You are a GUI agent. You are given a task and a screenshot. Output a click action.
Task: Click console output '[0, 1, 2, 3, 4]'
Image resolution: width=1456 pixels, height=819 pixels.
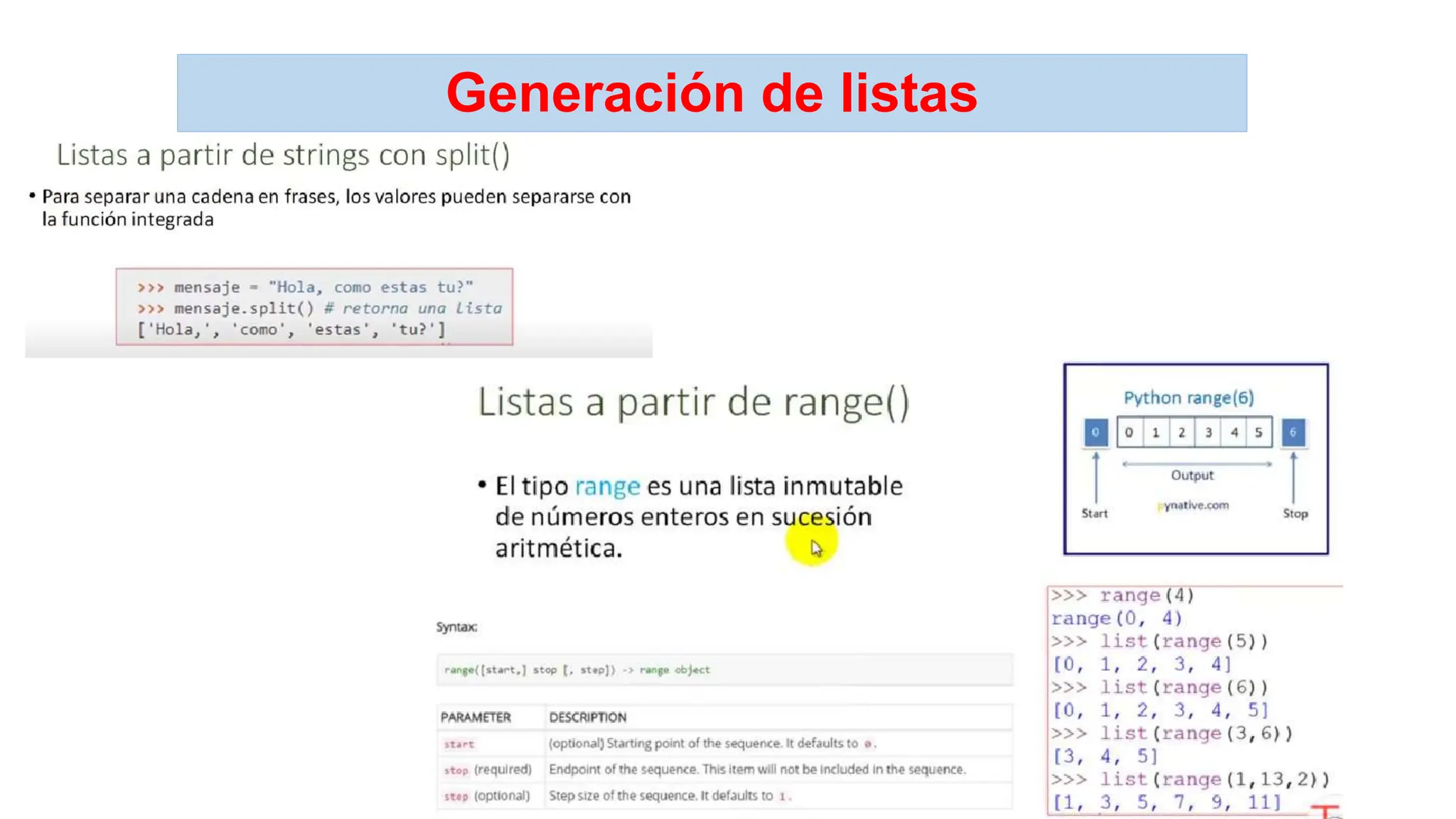1142,664
